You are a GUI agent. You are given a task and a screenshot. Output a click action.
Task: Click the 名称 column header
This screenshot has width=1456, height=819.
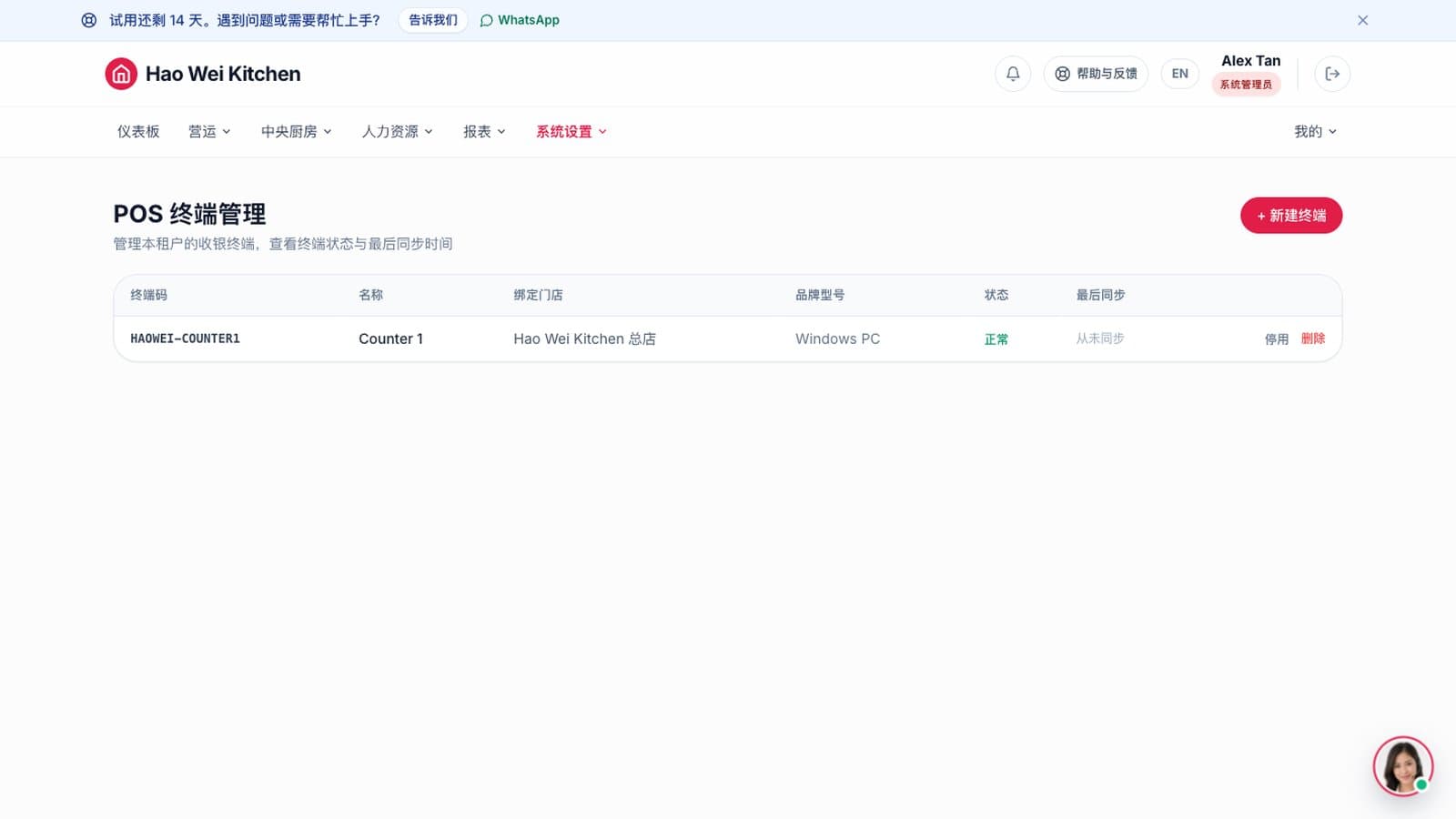coord(370,295)
